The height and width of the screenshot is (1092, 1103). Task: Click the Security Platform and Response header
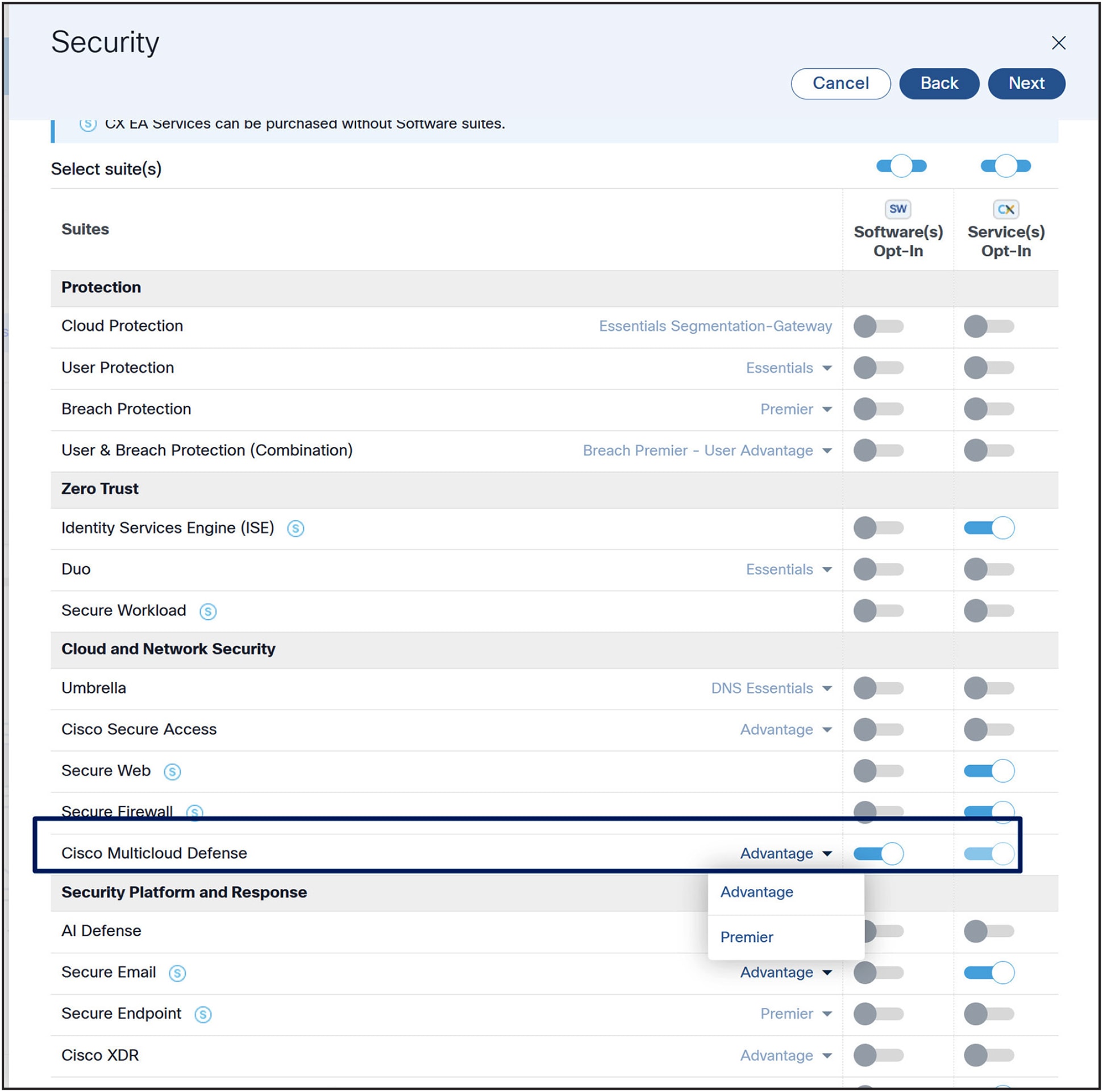[184, 892]
